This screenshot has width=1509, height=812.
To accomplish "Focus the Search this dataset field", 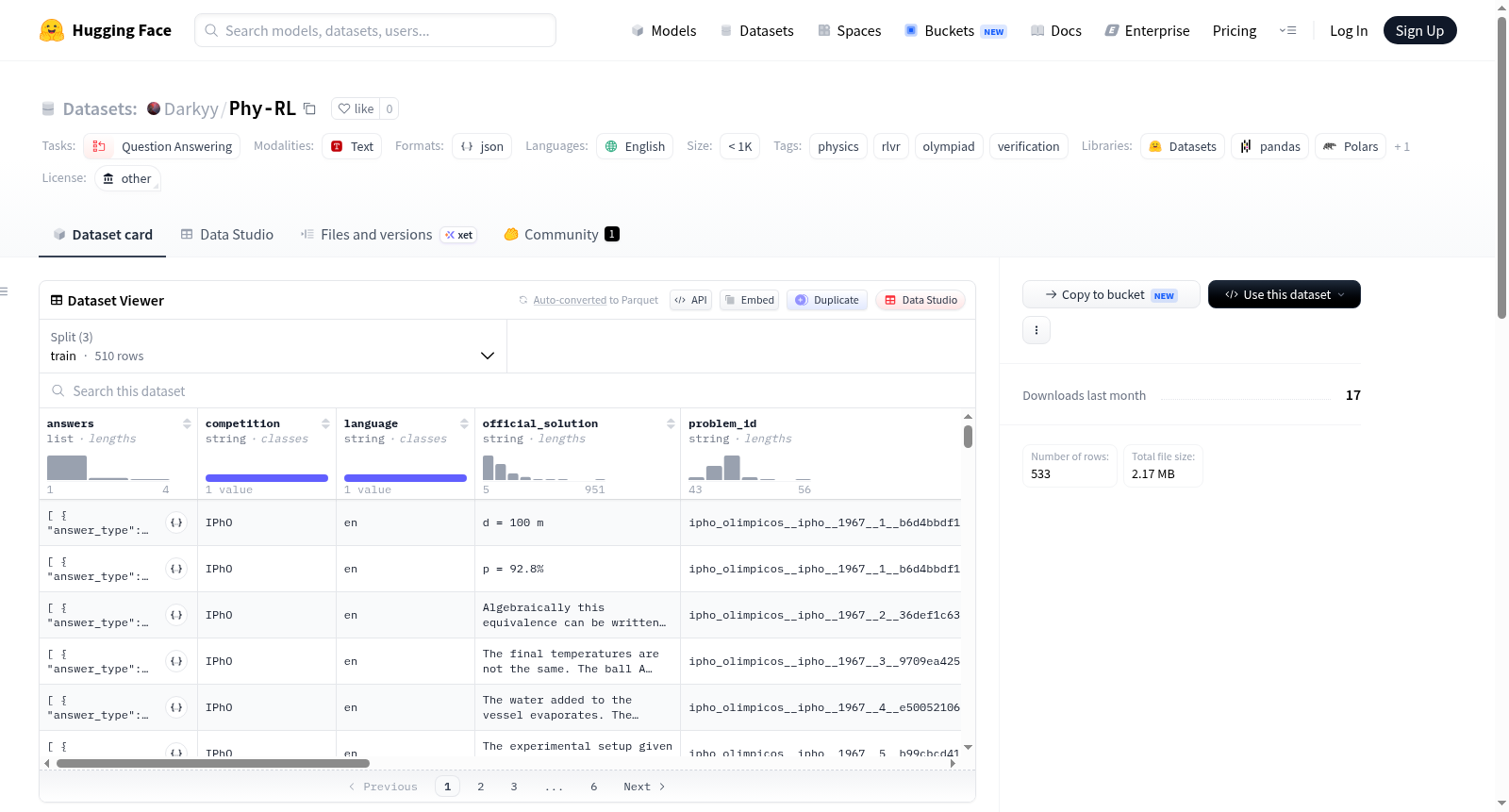I will click(507, 390).
